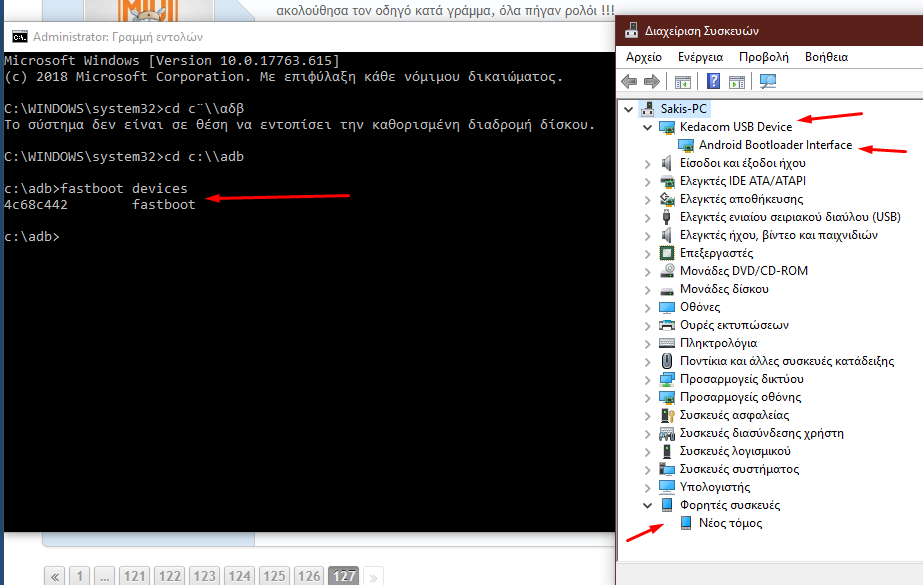Click the USB plug icon for serial bus controllers
Image resolution: width=923 pixels, height=585 pixels.
click(x=667, y=217)
